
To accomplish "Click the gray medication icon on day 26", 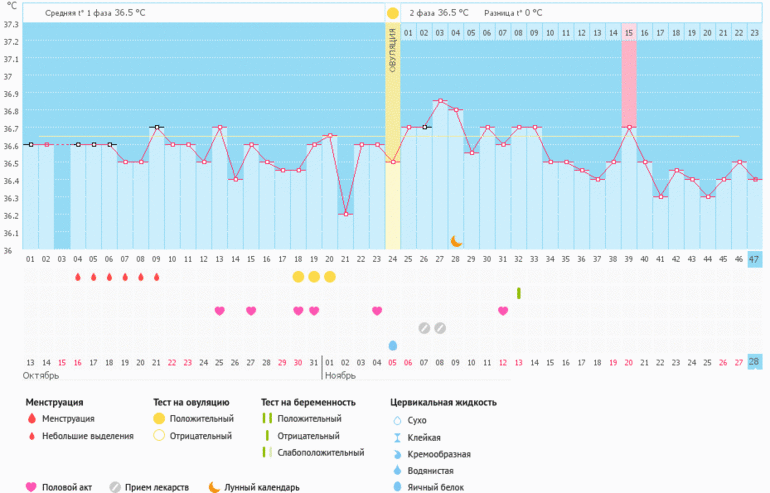I will coord(424,328).
